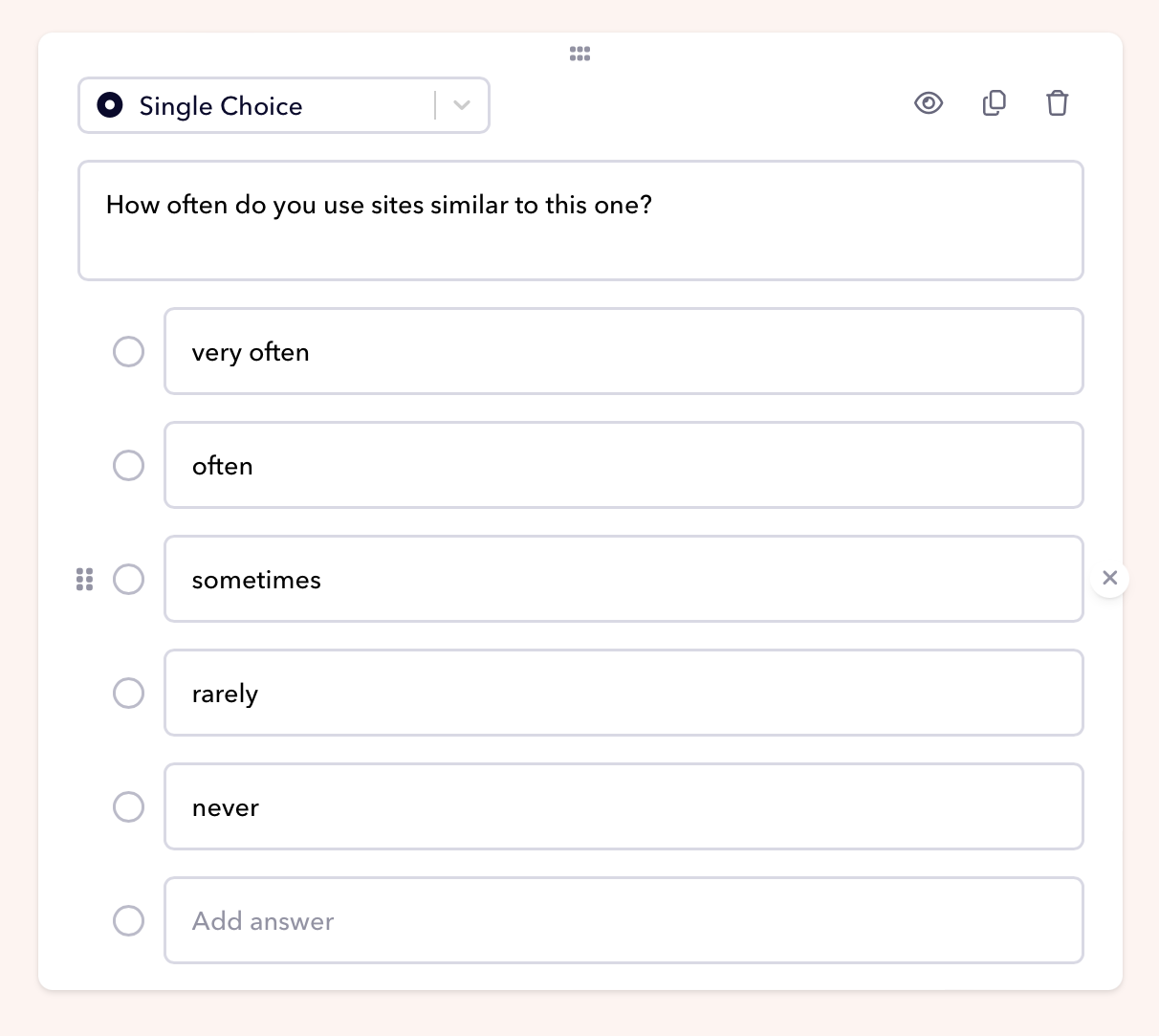Image resolution: width=1159 pixels, height=1036 pixels.
Task: Open the Single Choice question type dropdown
Action: [x=258, y=105]
